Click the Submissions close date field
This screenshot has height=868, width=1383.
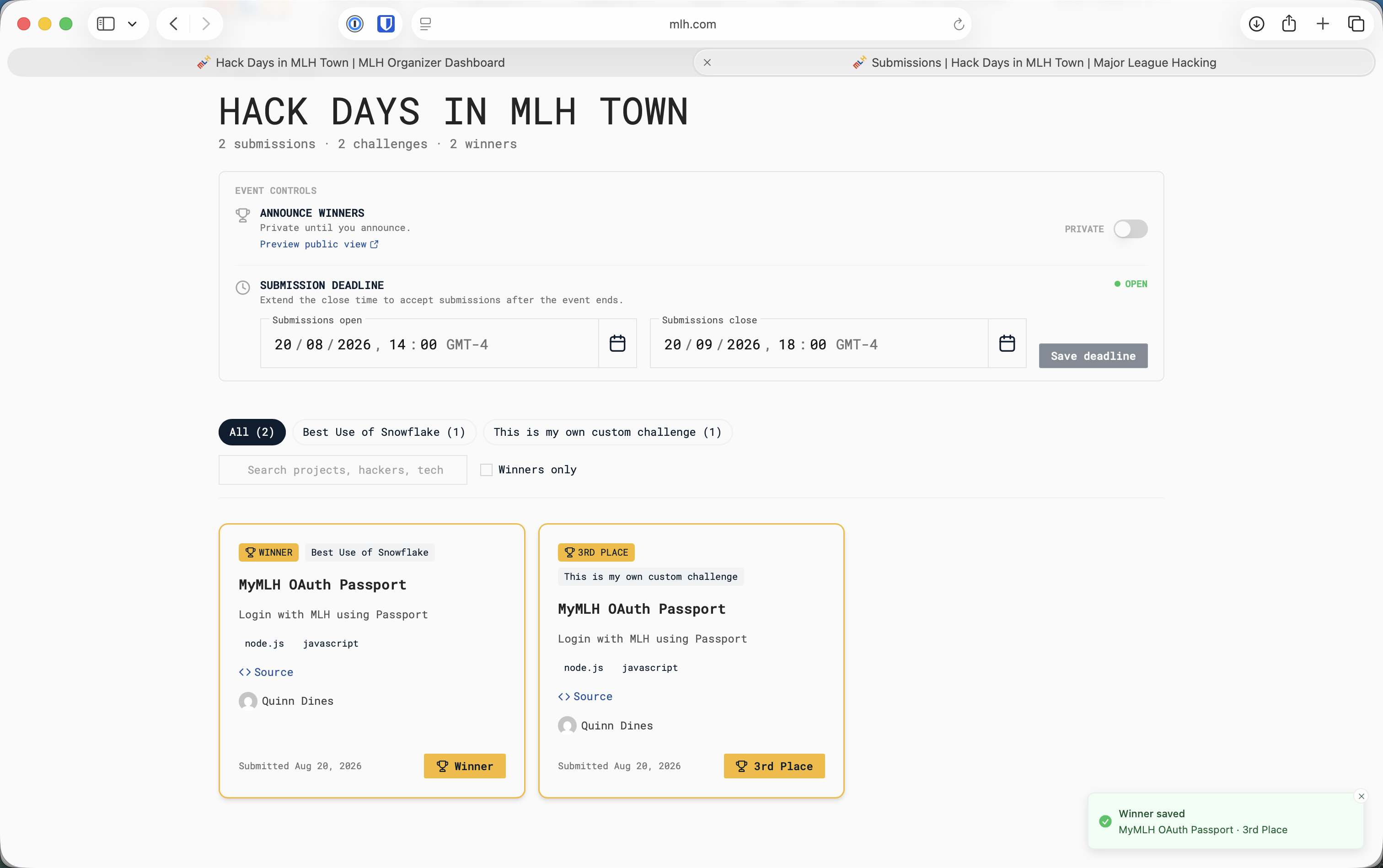click(x=819, y=344)
